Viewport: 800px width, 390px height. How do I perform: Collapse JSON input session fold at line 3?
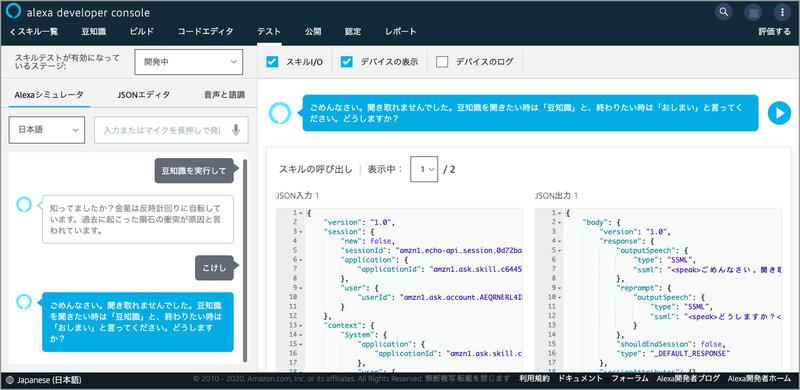(301, 231)
